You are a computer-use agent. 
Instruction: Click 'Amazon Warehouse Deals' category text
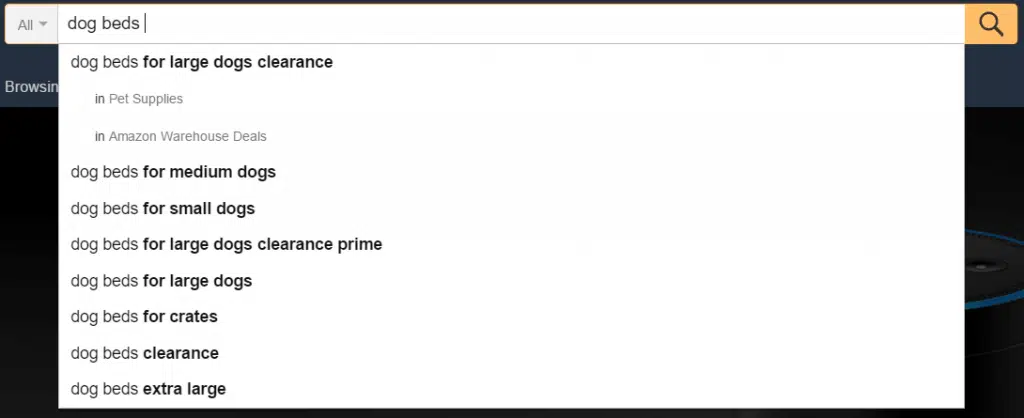click(x=188, y=136)
